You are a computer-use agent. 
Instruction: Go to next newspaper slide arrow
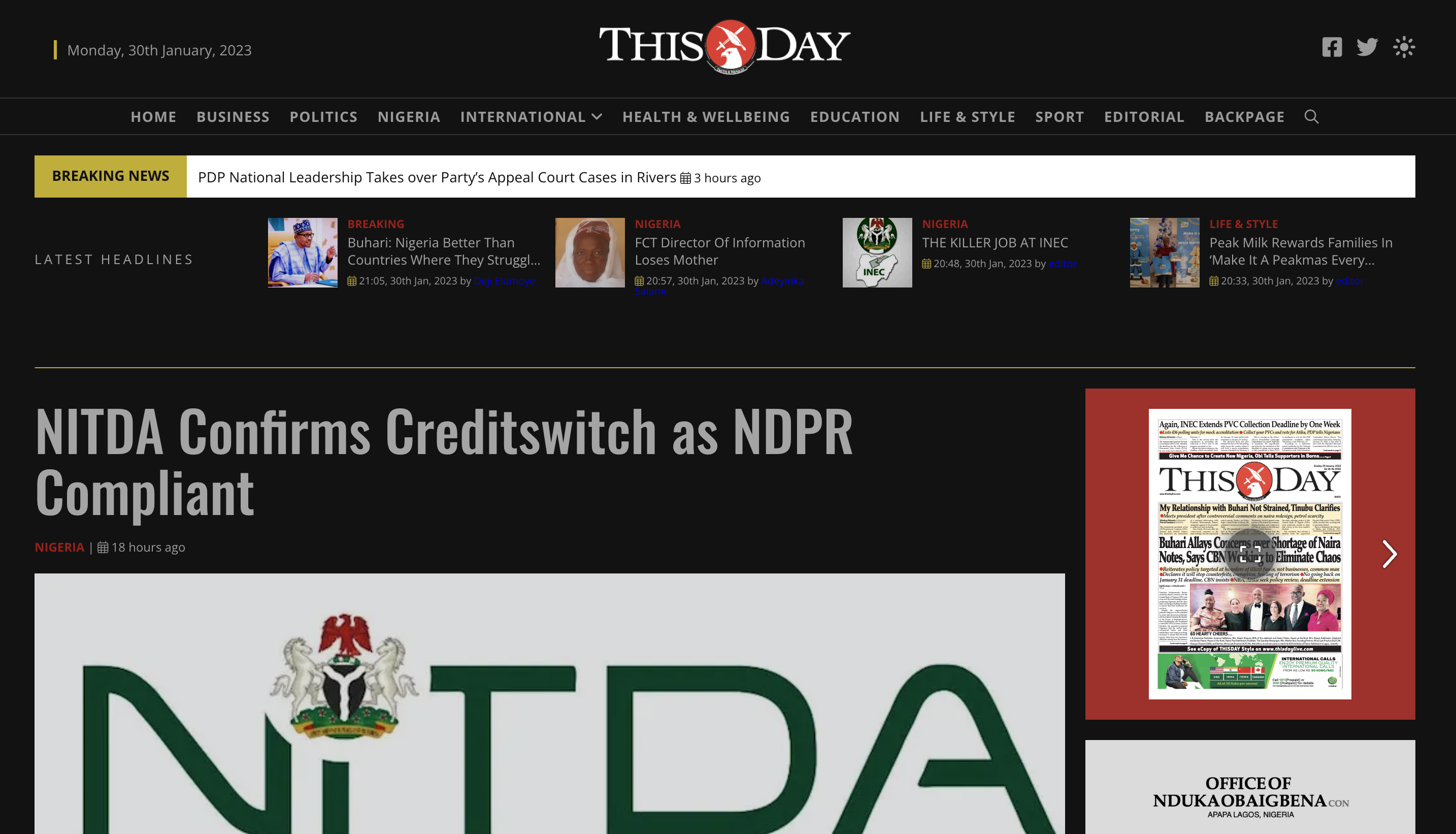1389,554
